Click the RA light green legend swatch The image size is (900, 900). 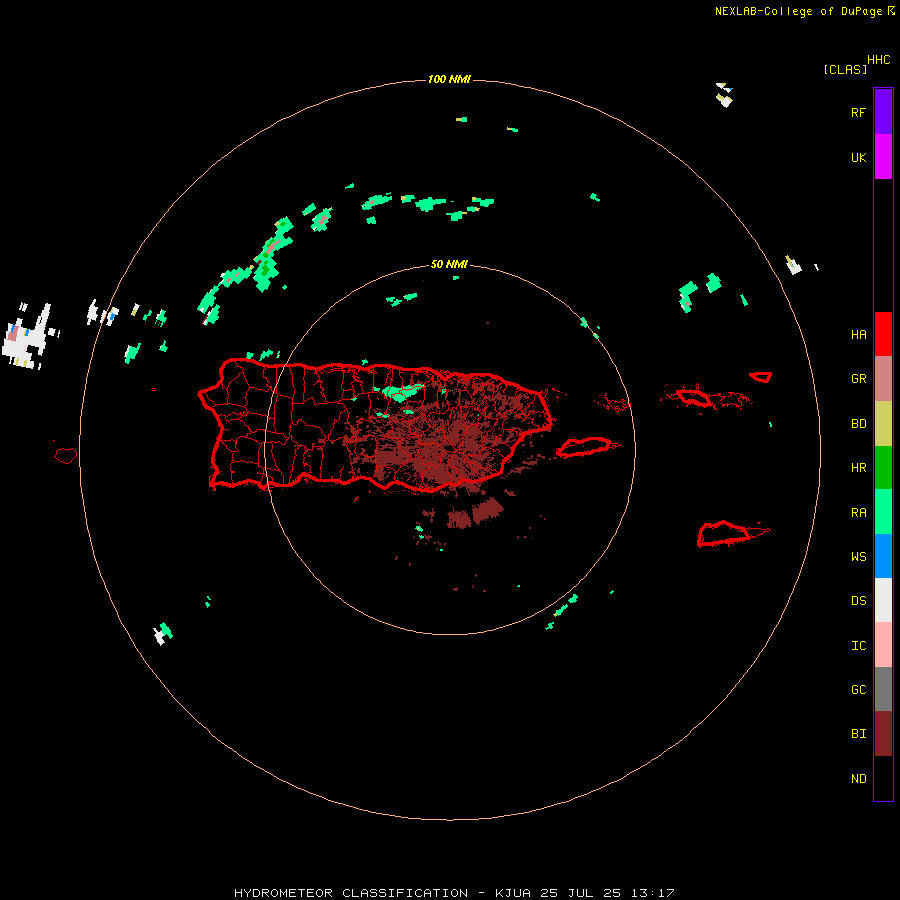[883, 512]
